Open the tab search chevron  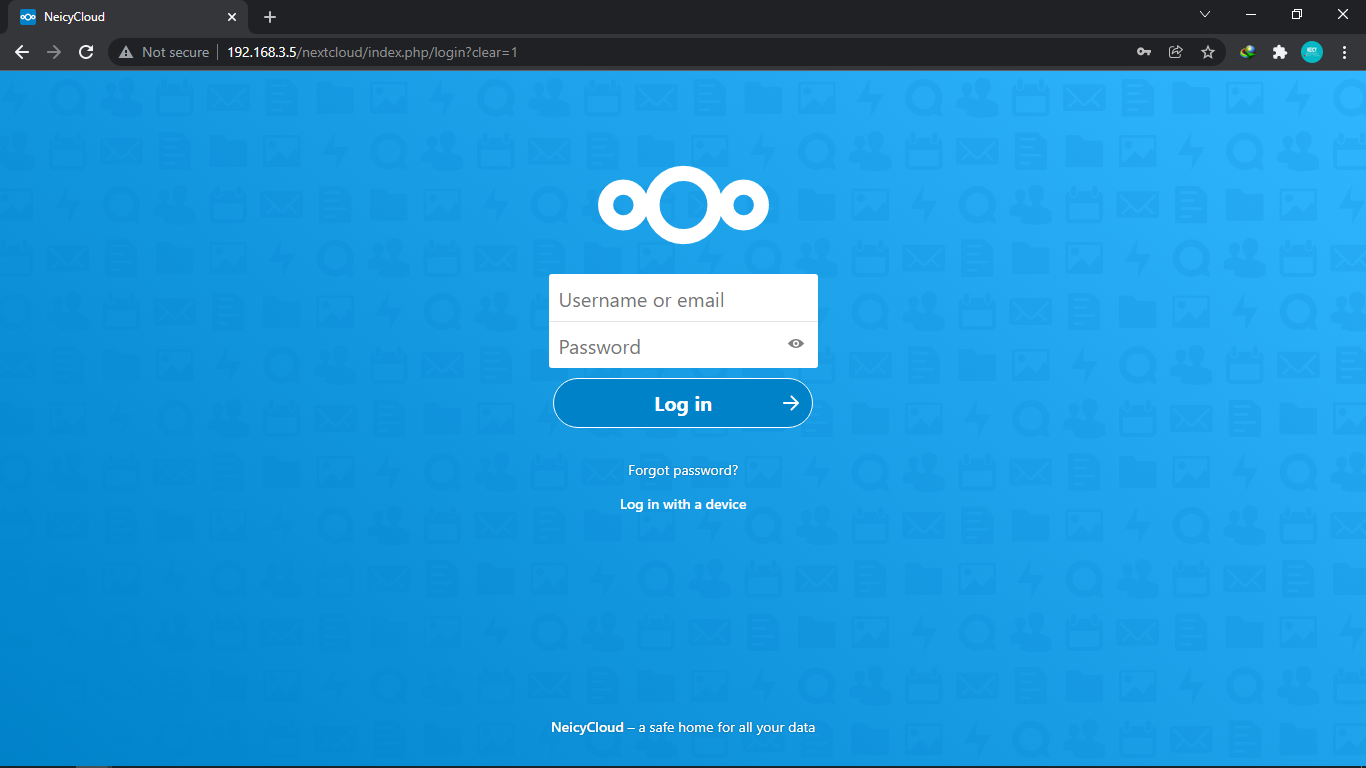(x=1205, y=15)
